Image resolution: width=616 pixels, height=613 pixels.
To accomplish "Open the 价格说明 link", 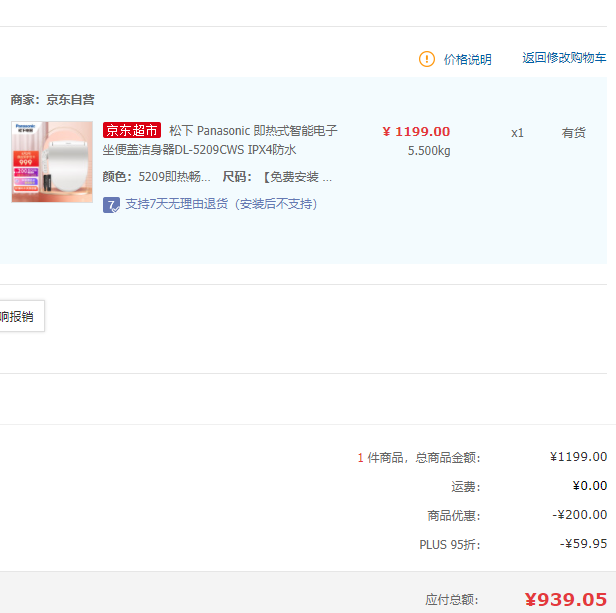I will click(468, 60).
